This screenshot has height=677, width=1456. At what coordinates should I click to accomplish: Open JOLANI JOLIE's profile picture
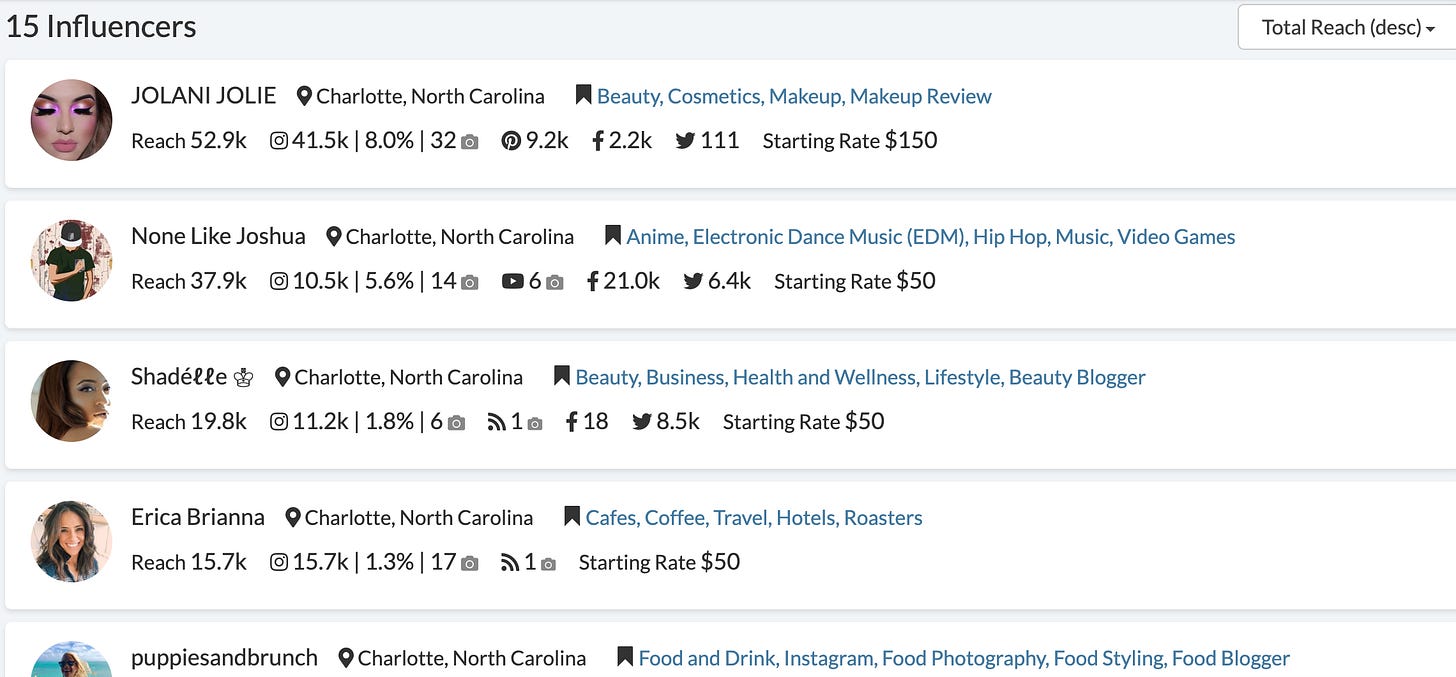[71, 120]
